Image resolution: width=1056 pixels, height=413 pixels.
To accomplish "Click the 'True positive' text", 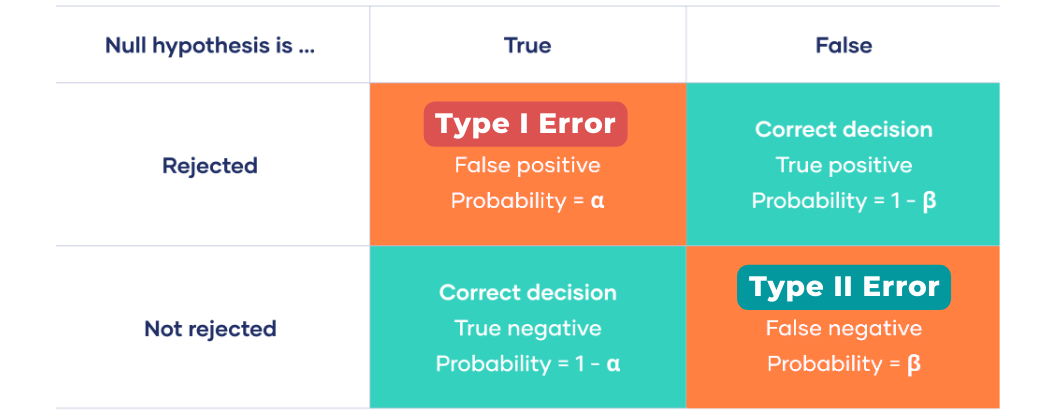I will tap(844, 165).
